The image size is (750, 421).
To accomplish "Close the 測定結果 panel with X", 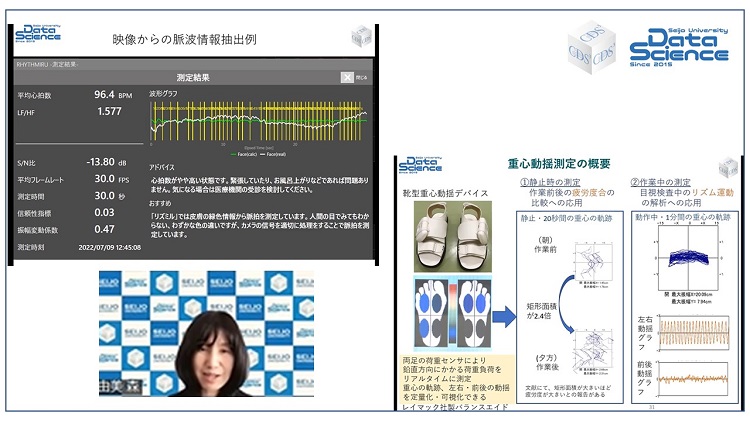I will pos(347,76).
